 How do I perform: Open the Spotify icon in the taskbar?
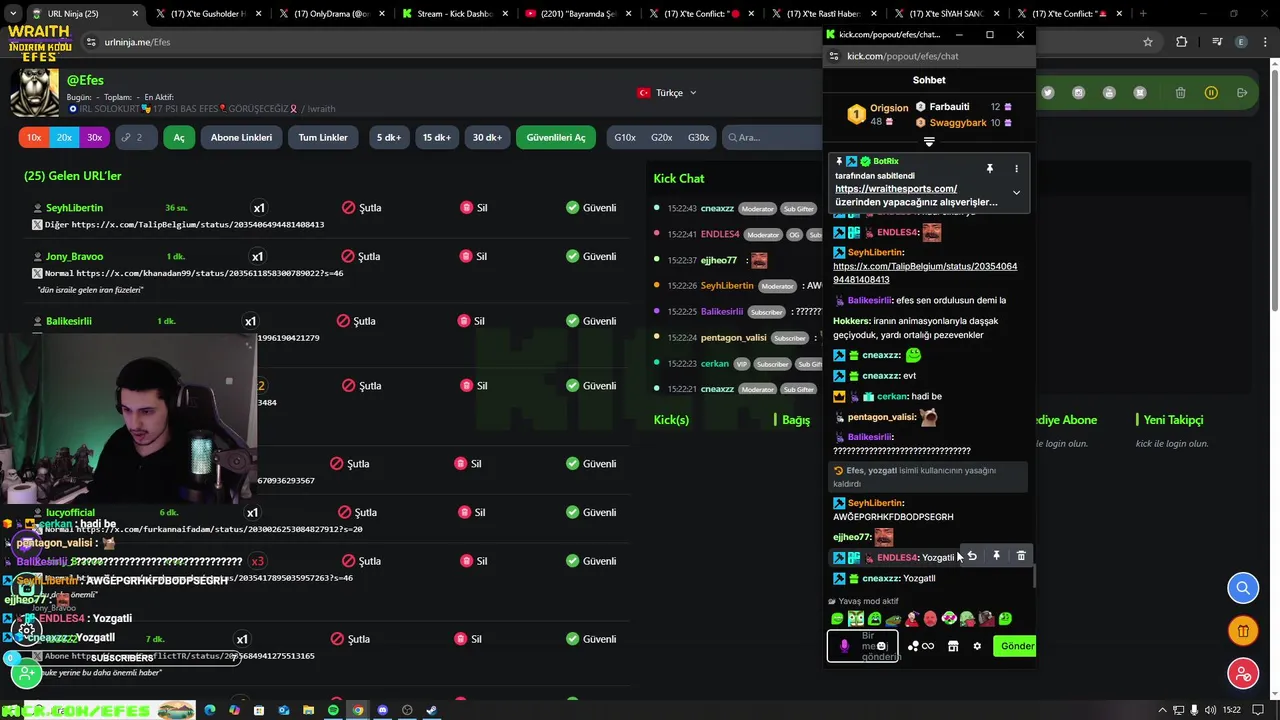pyautogui.click(x=333, y=710)
